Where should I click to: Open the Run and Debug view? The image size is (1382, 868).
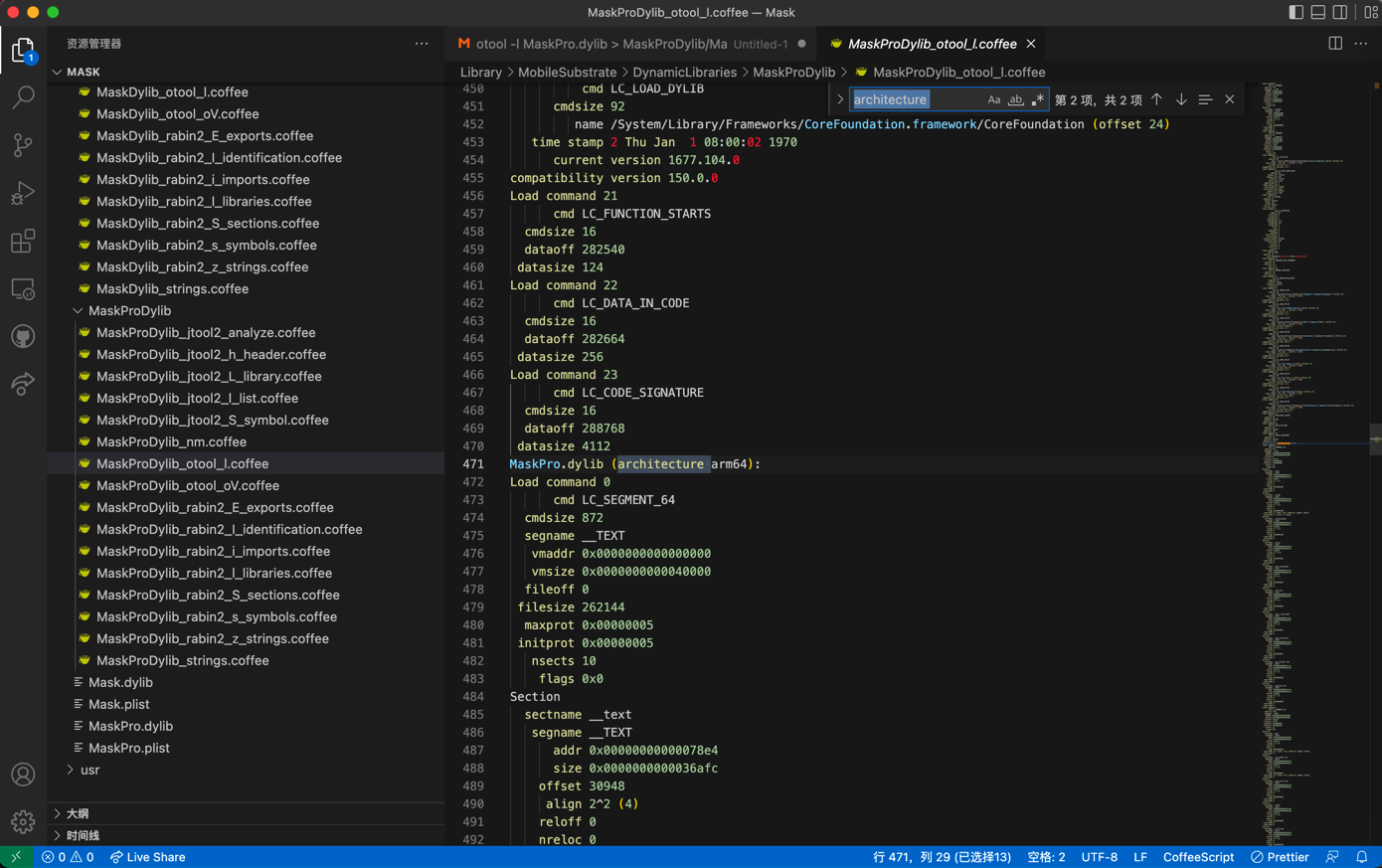point(23,193)
